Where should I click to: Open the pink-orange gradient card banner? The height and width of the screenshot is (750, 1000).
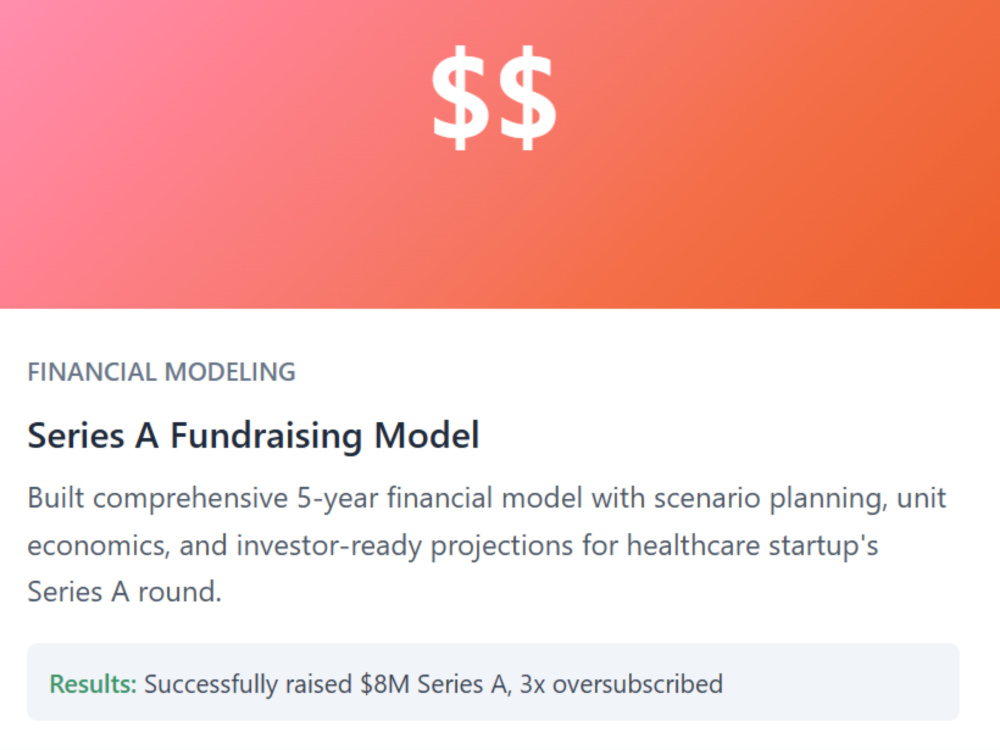tap(500, 154)
